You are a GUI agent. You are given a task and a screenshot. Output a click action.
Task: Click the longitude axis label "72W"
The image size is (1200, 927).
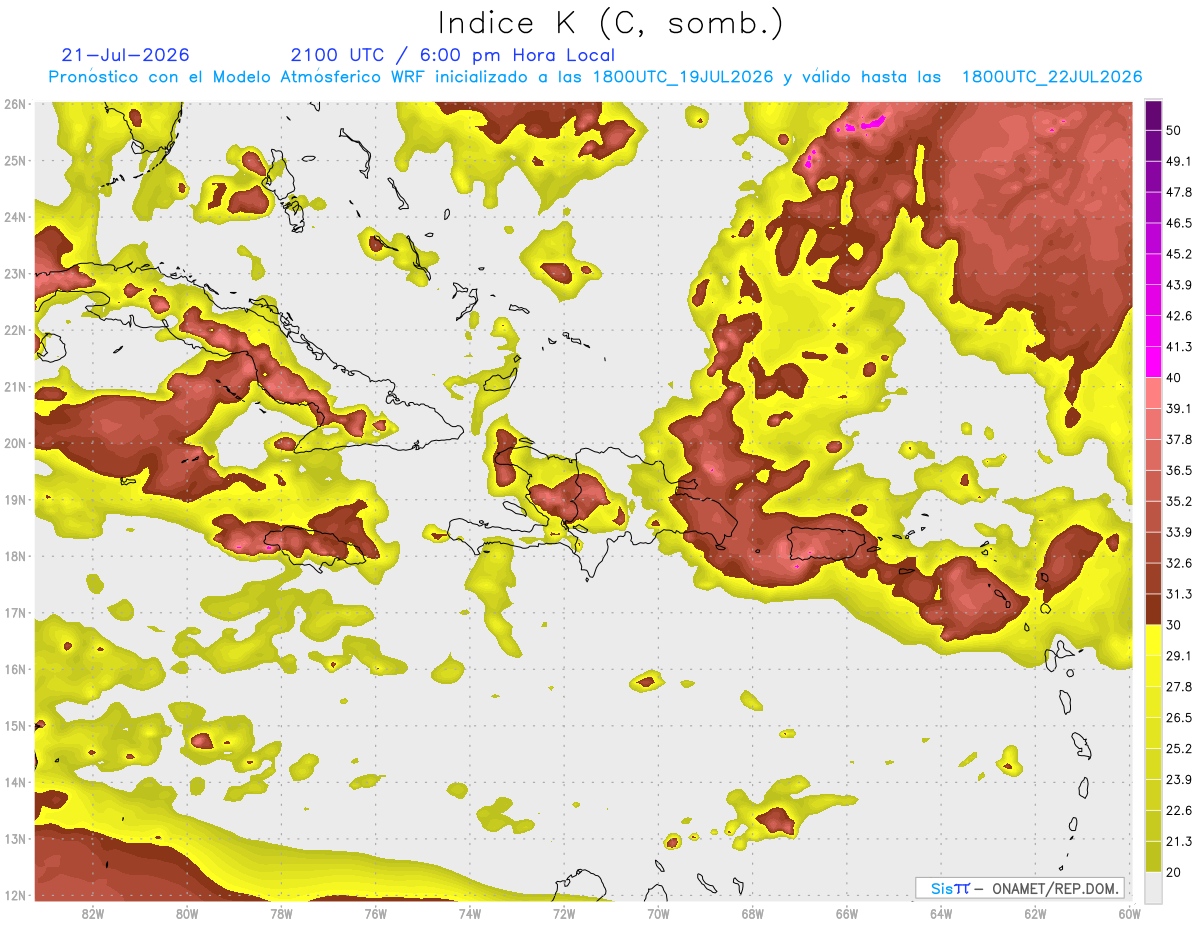(564, 914)
